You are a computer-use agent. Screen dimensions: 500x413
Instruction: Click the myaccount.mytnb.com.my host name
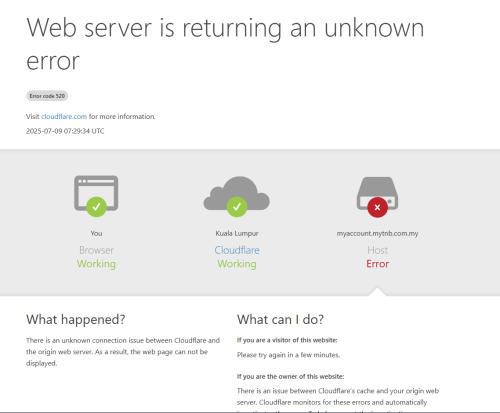coord(377,233)
